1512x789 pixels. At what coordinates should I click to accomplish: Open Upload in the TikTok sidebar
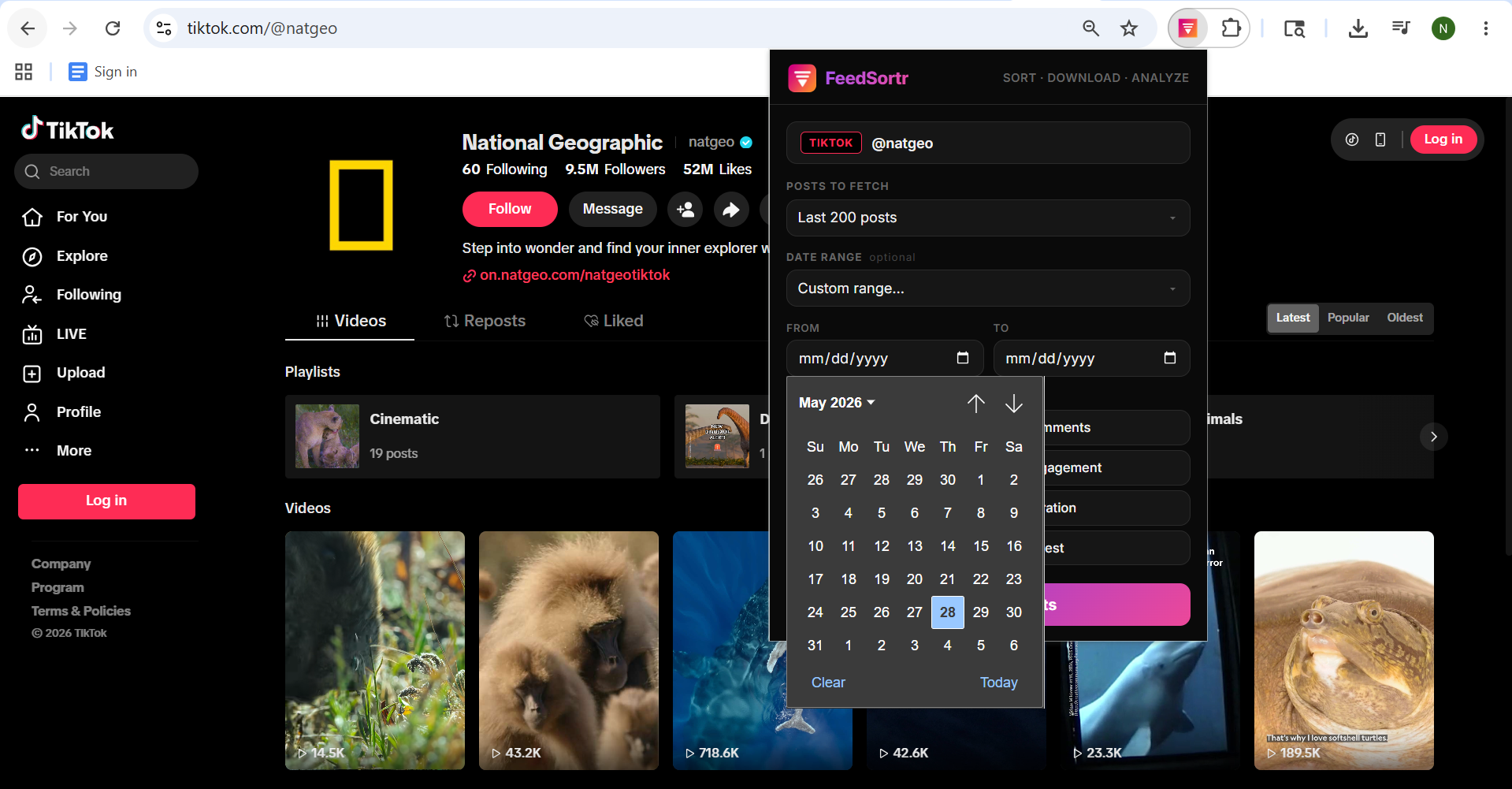pyautogui.click(x=80, y=373)
